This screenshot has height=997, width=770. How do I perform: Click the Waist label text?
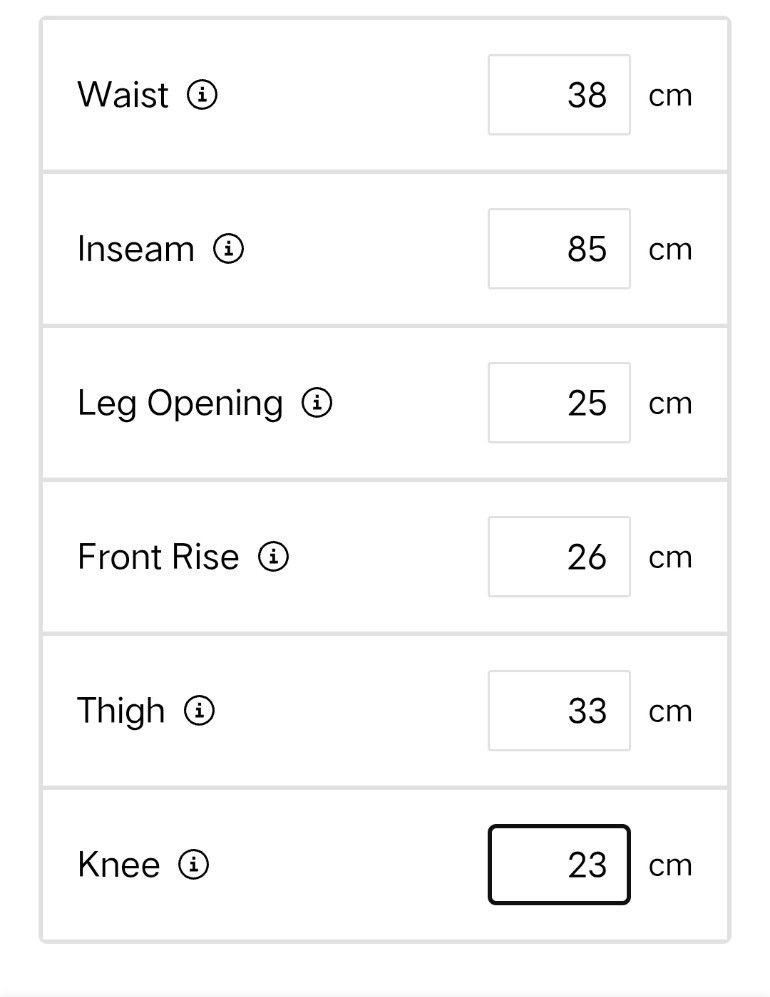(x=123, y=95)
